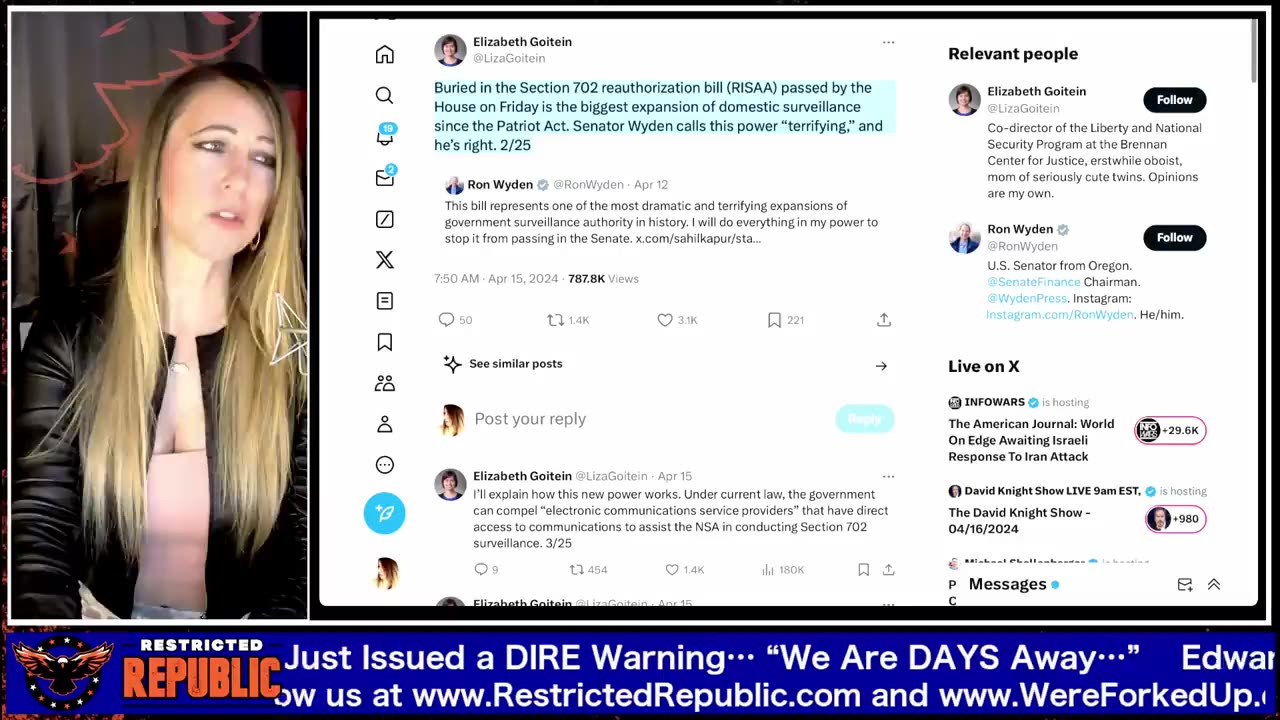
Task: Open Elizabeth Goitein's name in Relevant people
Action: pyautogui.click(x=1036, y=91)
